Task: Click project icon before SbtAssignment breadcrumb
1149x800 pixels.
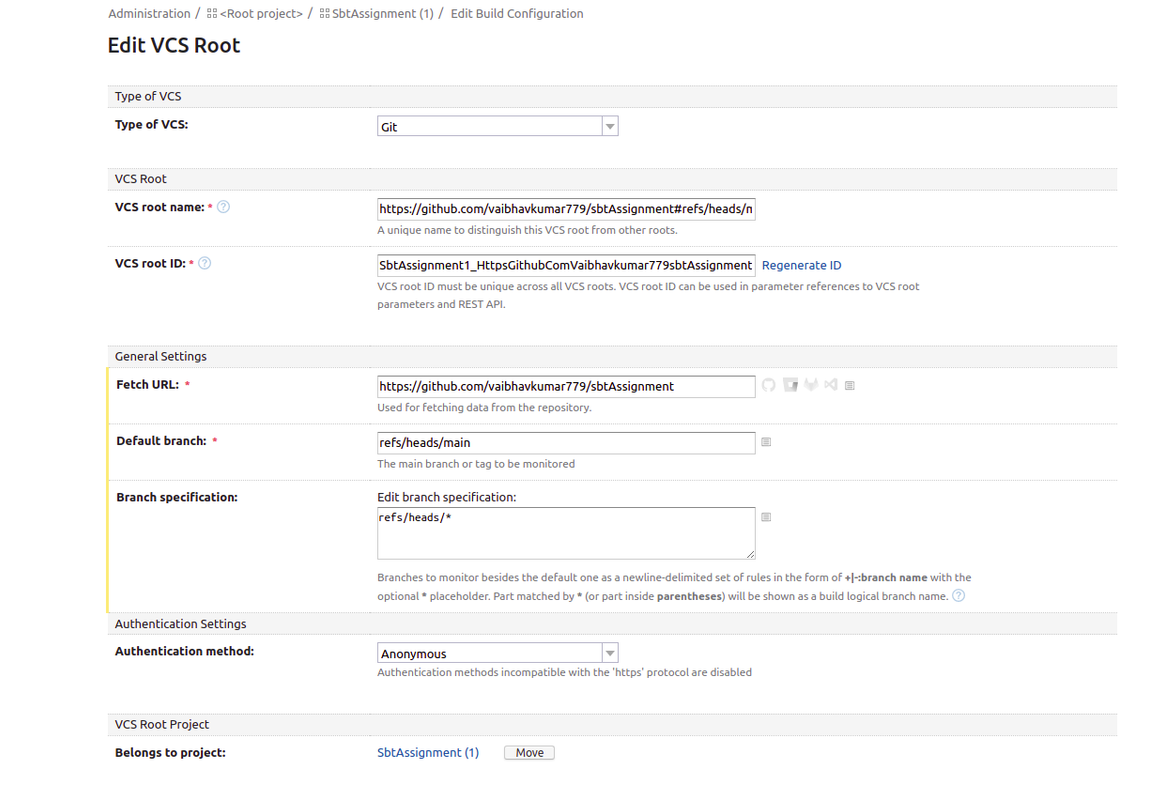Action: (x=325, y=13)
